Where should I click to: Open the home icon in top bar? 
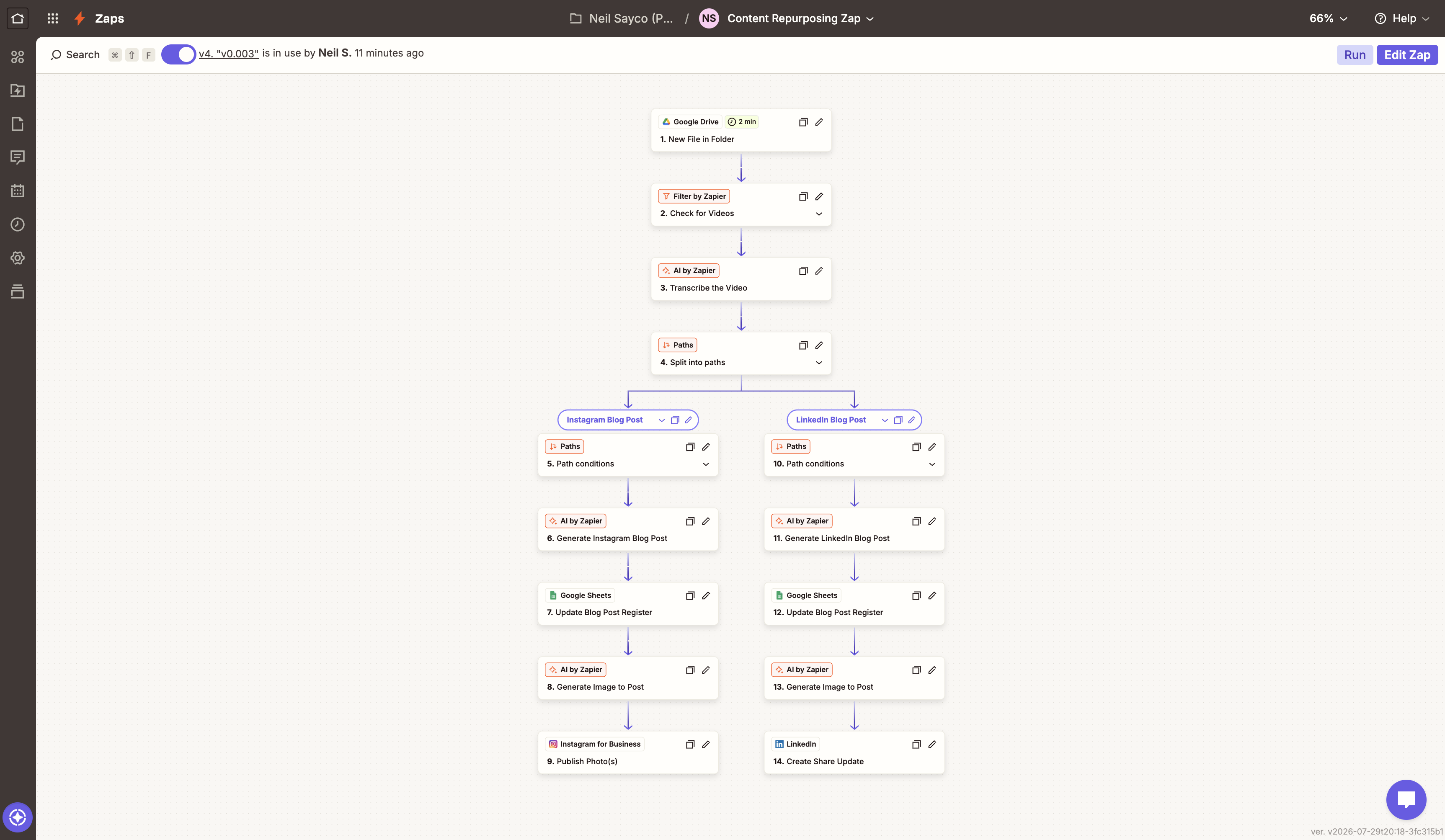point(17,18)
